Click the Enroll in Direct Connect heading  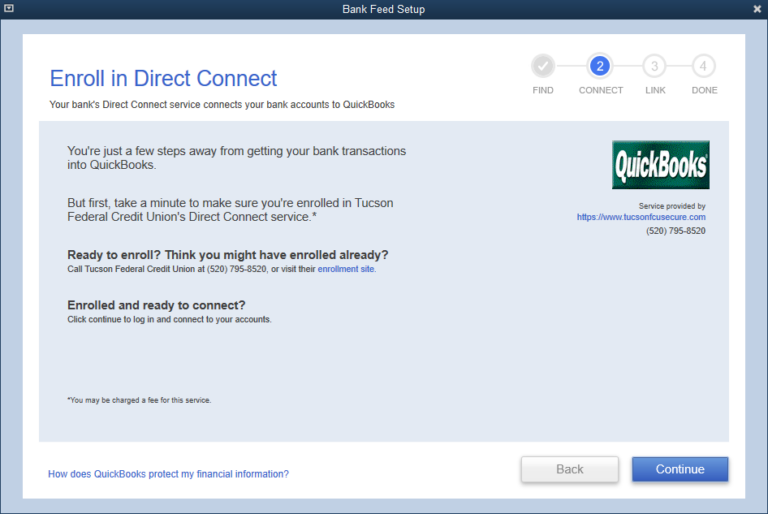(163, 78)
